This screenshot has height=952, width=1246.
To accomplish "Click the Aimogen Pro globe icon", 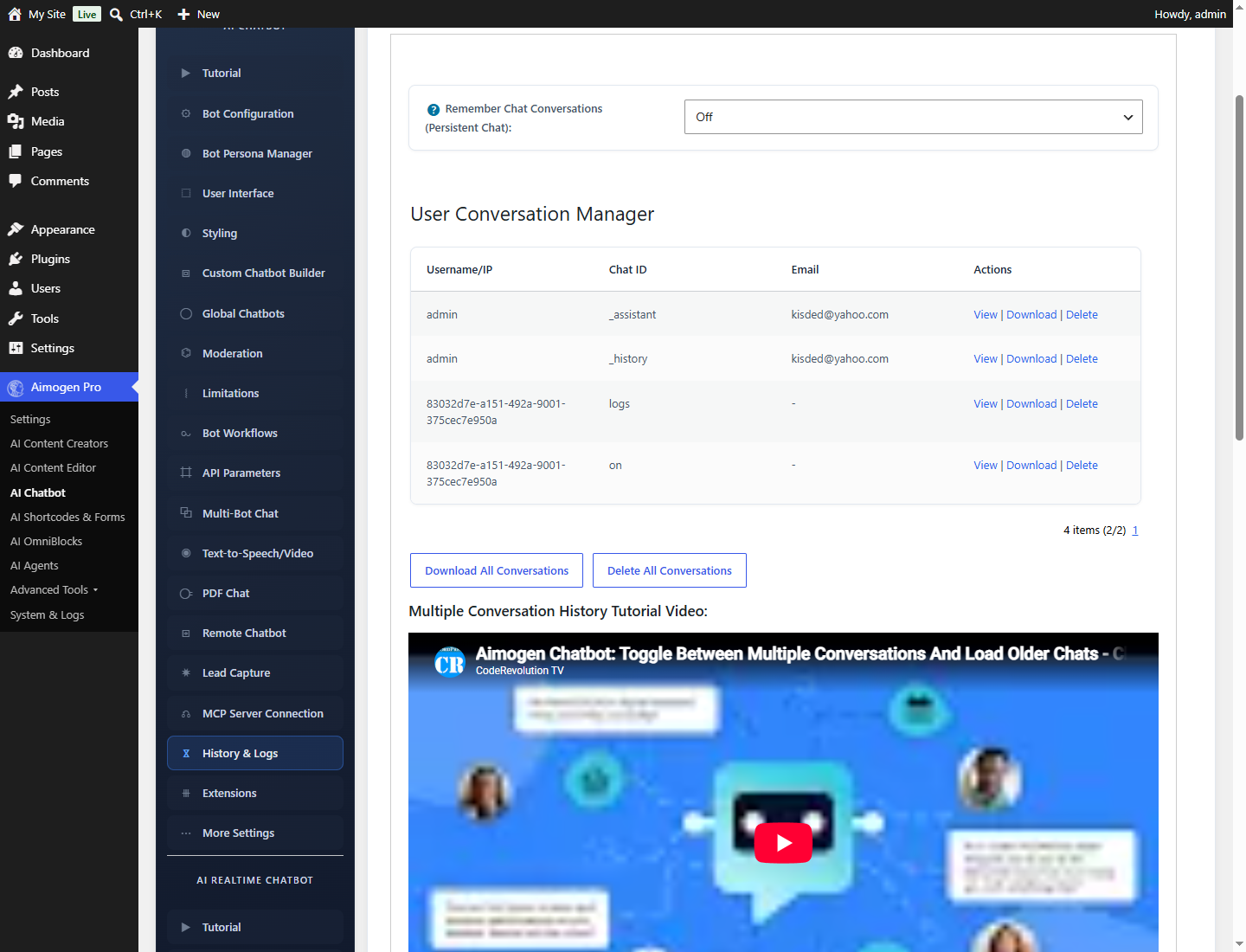I will click(x=16, y=388).
